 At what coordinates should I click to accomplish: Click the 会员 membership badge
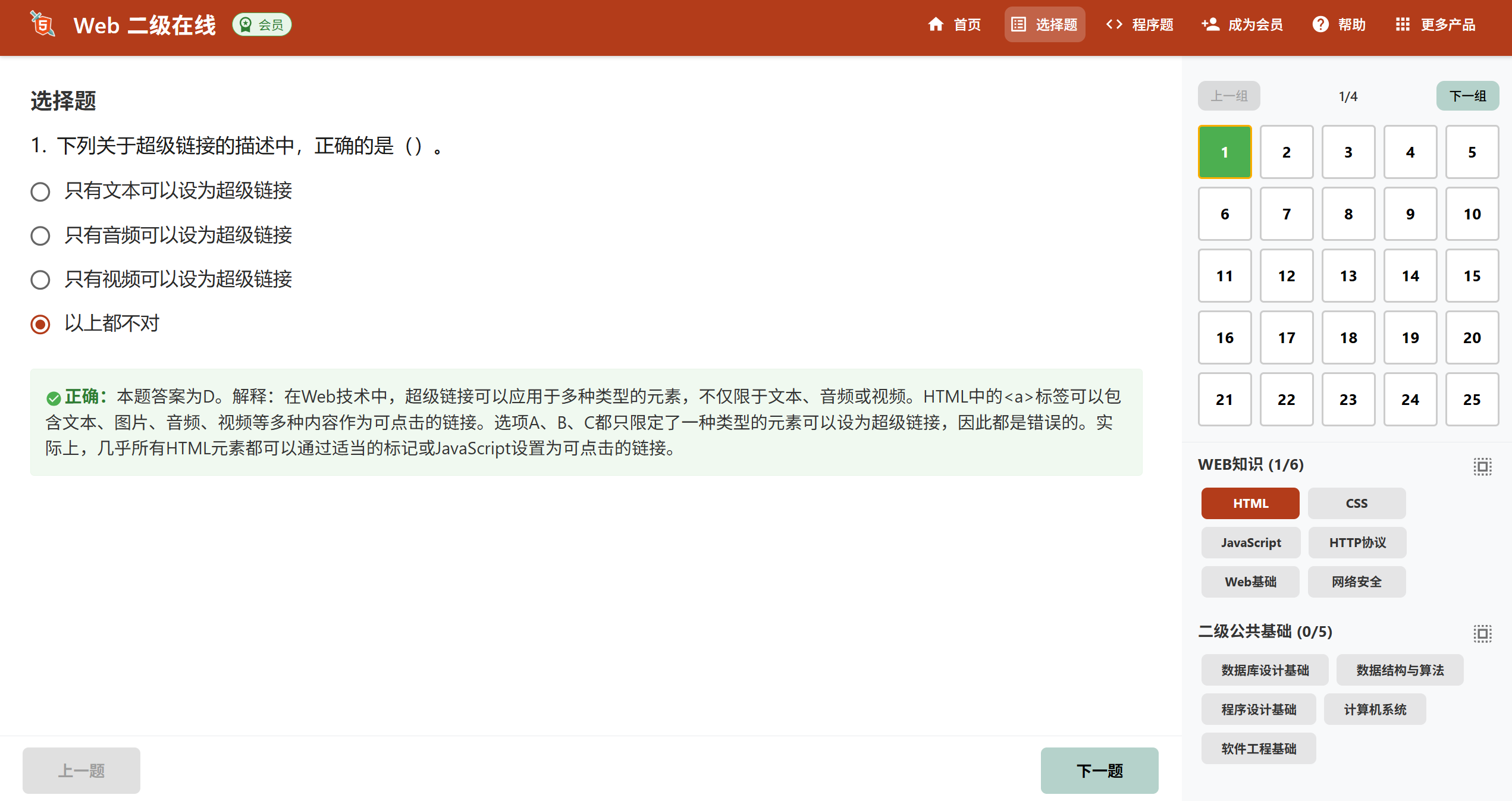(262, 25)
